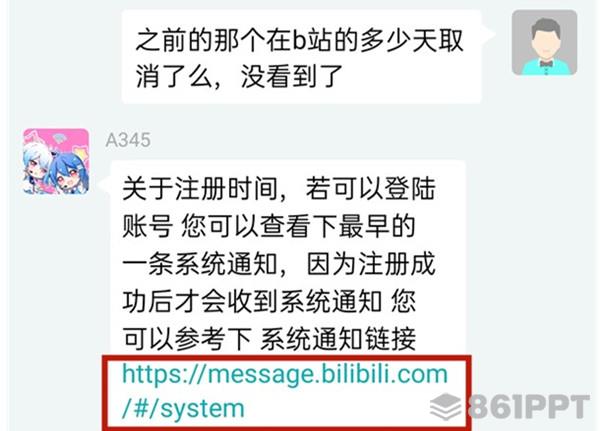
Task: Select the sender name A345
Action: pos(128,140)
